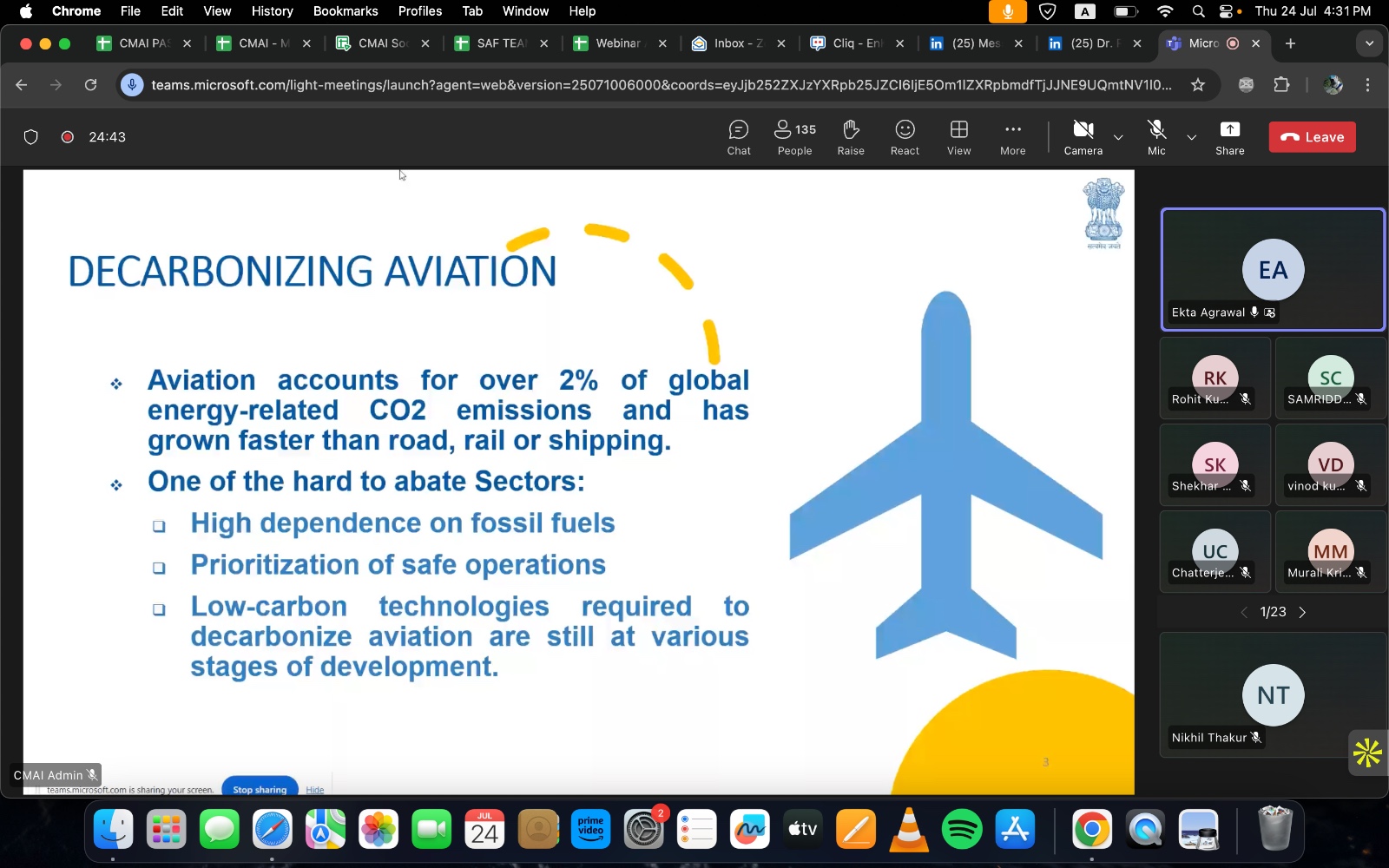Image resolution: width=1389 pixels, height=868 pixels.
Task: Raise your hand in the meeting
Action: coord(851,137)
